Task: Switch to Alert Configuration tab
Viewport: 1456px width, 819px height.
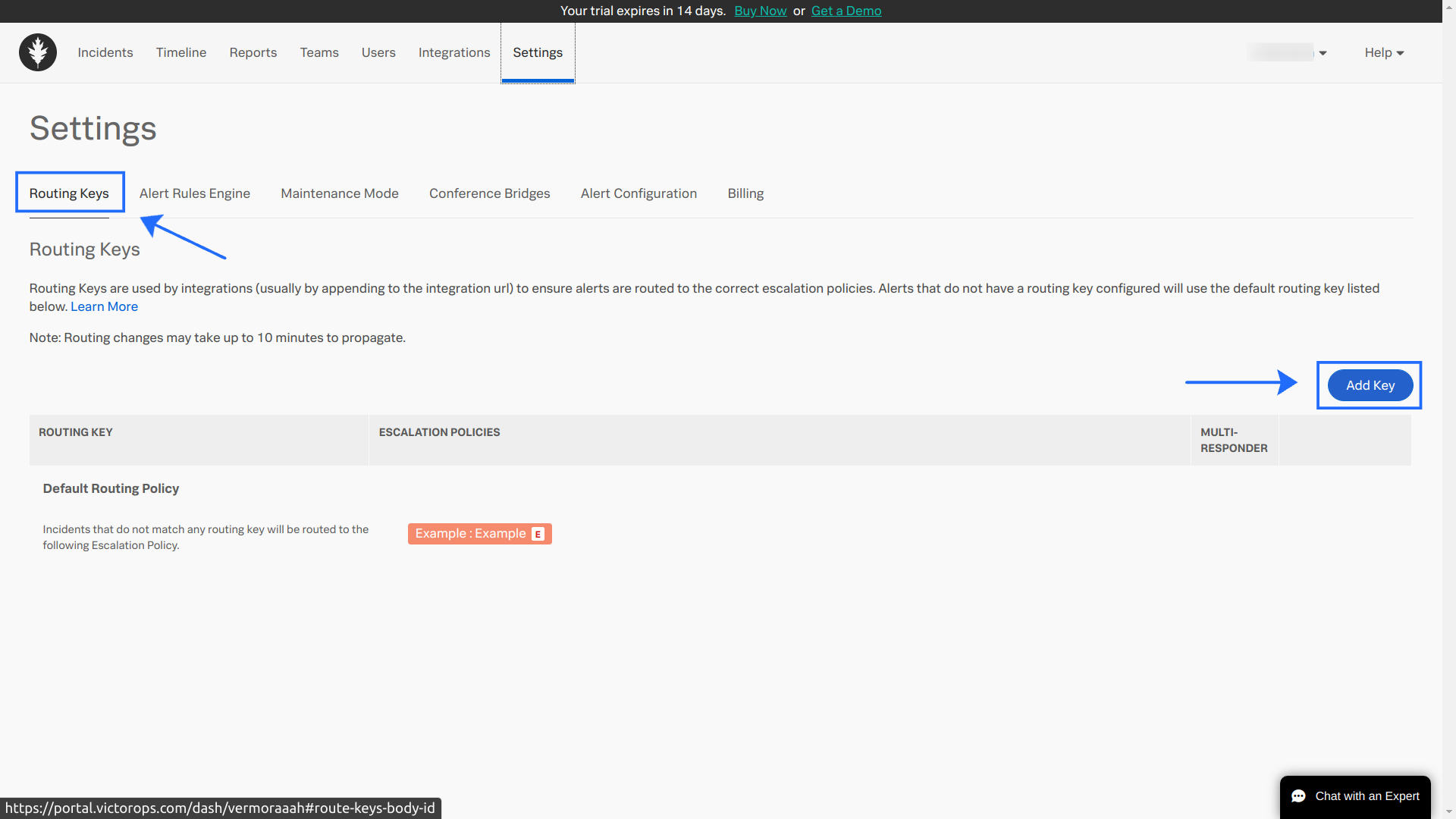Action: click(x=639, y=193)
